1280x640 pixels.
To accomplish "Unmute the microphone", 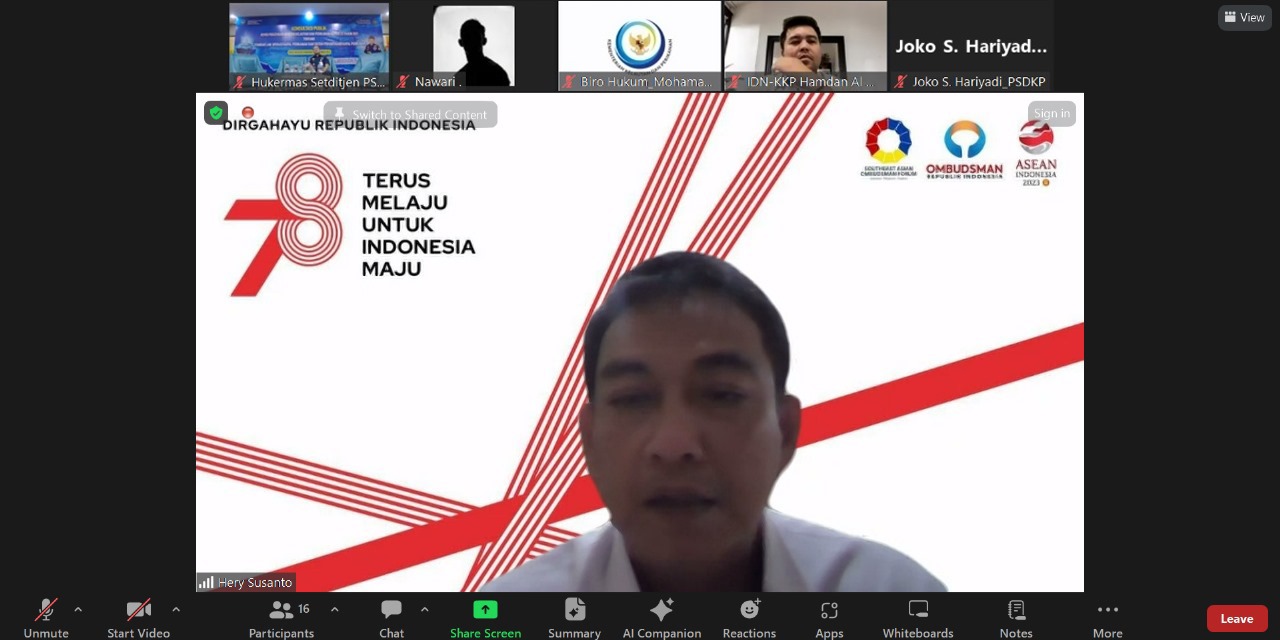I will coord(46,618).
